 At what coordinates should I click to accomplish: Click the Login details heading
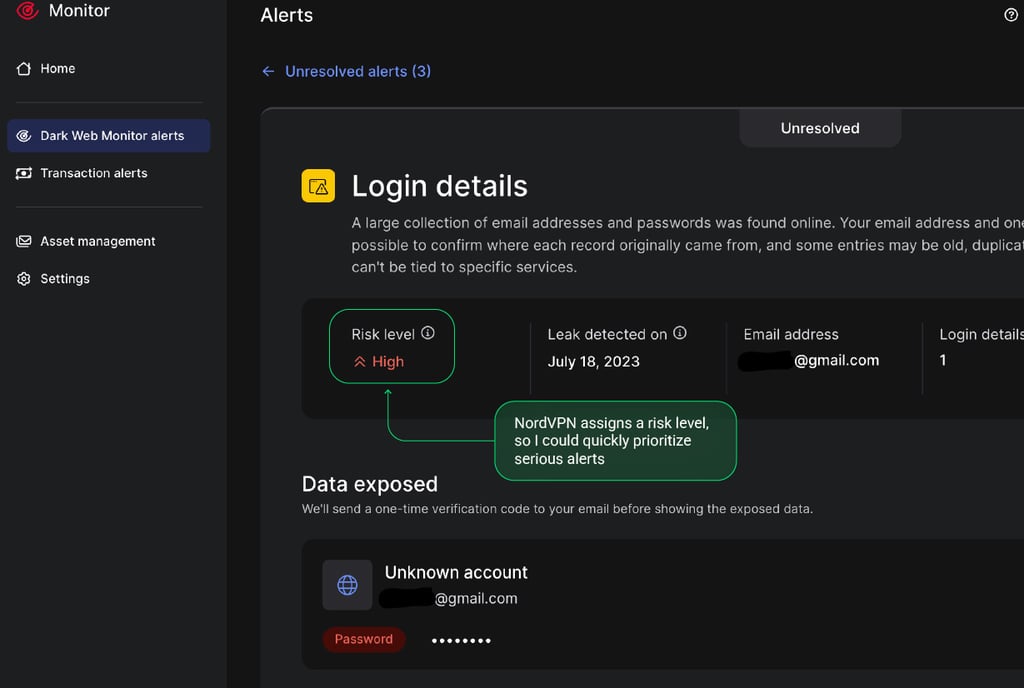[440, 186]
